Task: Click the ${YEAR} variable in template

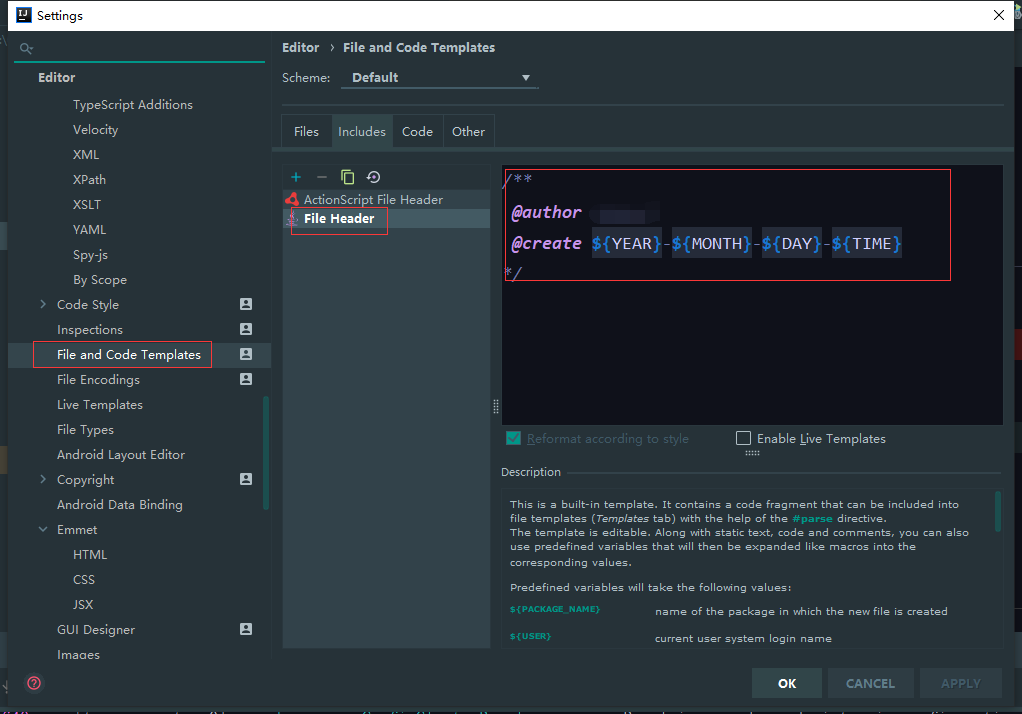Action: point(626,243)
